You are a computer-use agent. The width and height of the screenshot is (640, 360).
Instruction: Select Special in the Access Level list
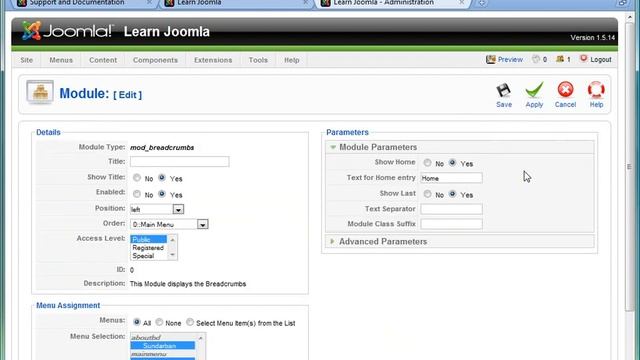[149, 256]
